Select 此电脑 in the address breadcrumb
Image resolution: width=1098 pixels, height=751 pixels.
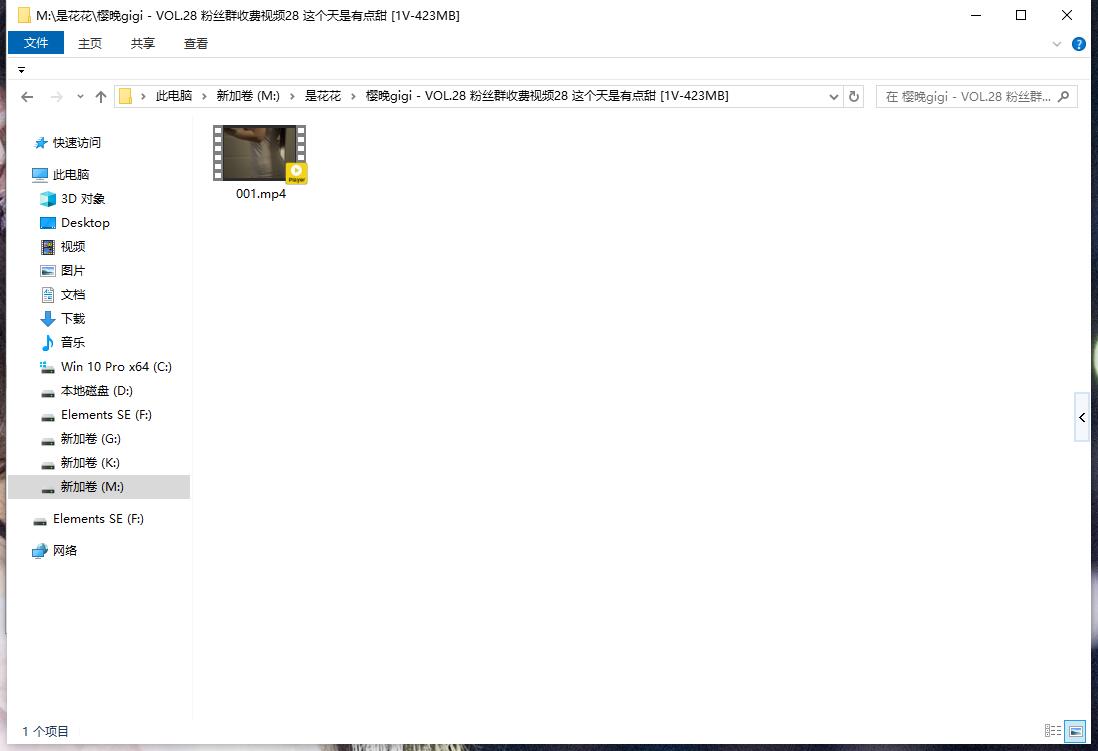point(174,96)
